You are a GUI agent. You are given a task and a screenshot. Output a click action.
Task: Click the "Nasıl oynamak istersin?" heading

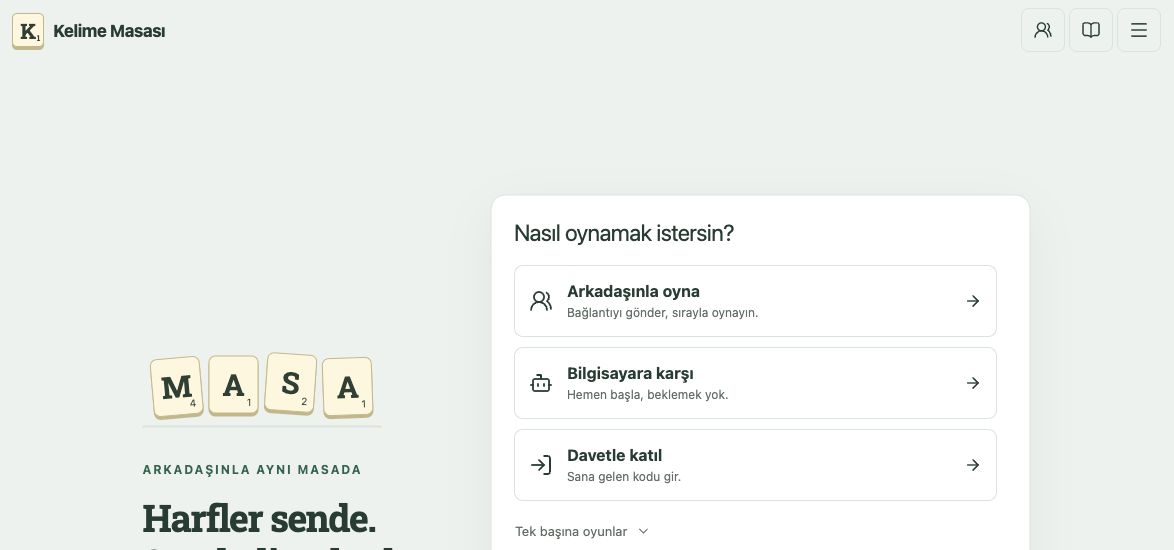tap(624, 233)
